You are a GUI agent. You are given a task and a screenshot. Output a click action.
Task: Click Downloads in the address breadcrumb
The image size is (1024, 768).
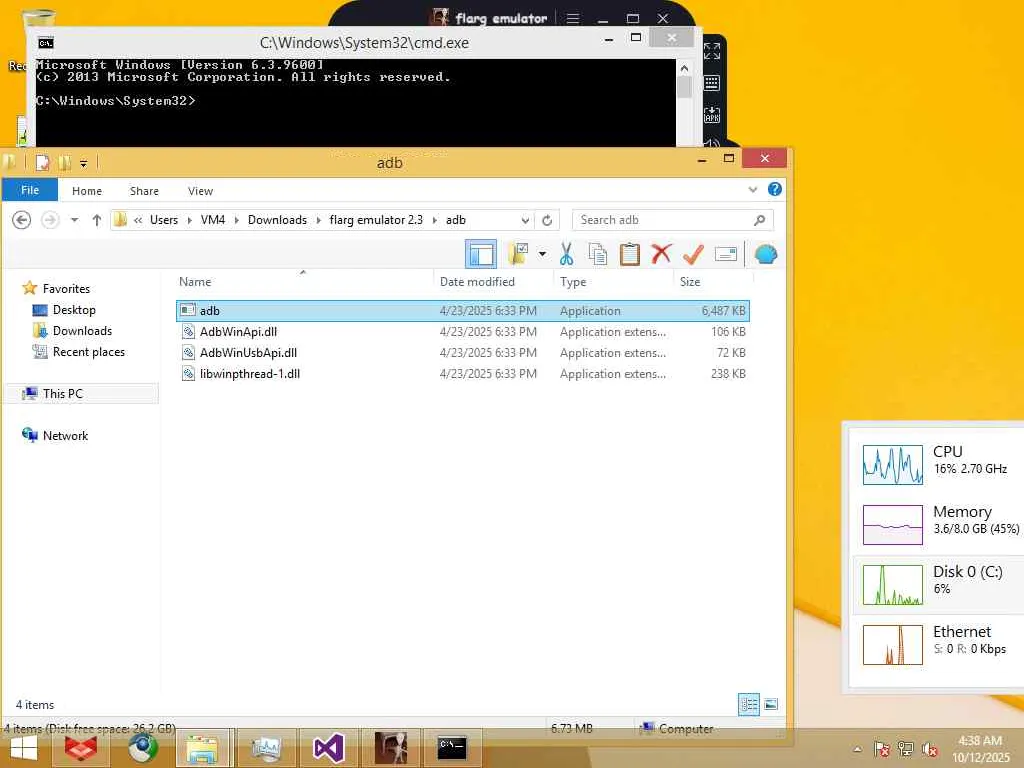coord(277,220)
